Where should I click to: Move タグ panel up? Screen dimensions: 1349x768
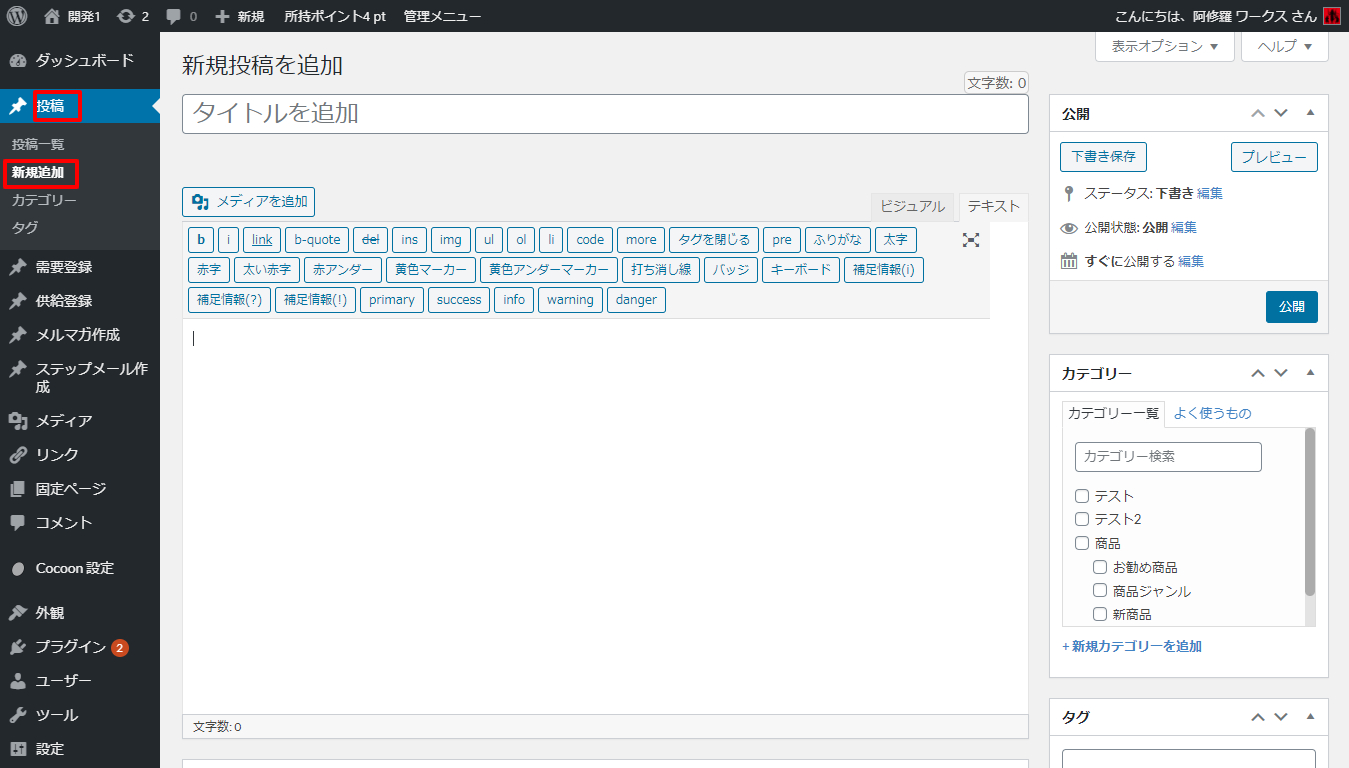click(1258, 716)
